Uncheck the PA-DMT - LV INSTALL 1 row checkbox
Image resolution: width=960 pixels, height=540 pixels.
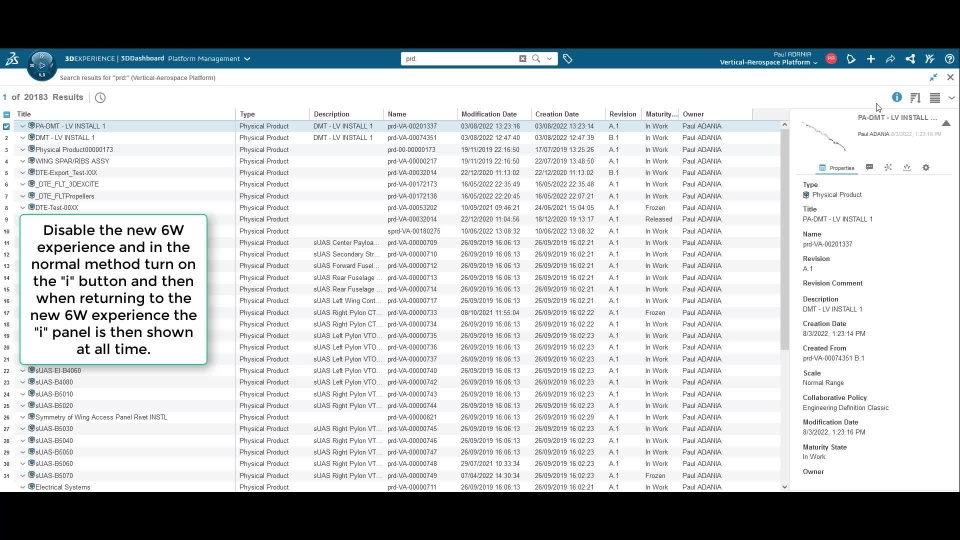(x=6, y=126)
